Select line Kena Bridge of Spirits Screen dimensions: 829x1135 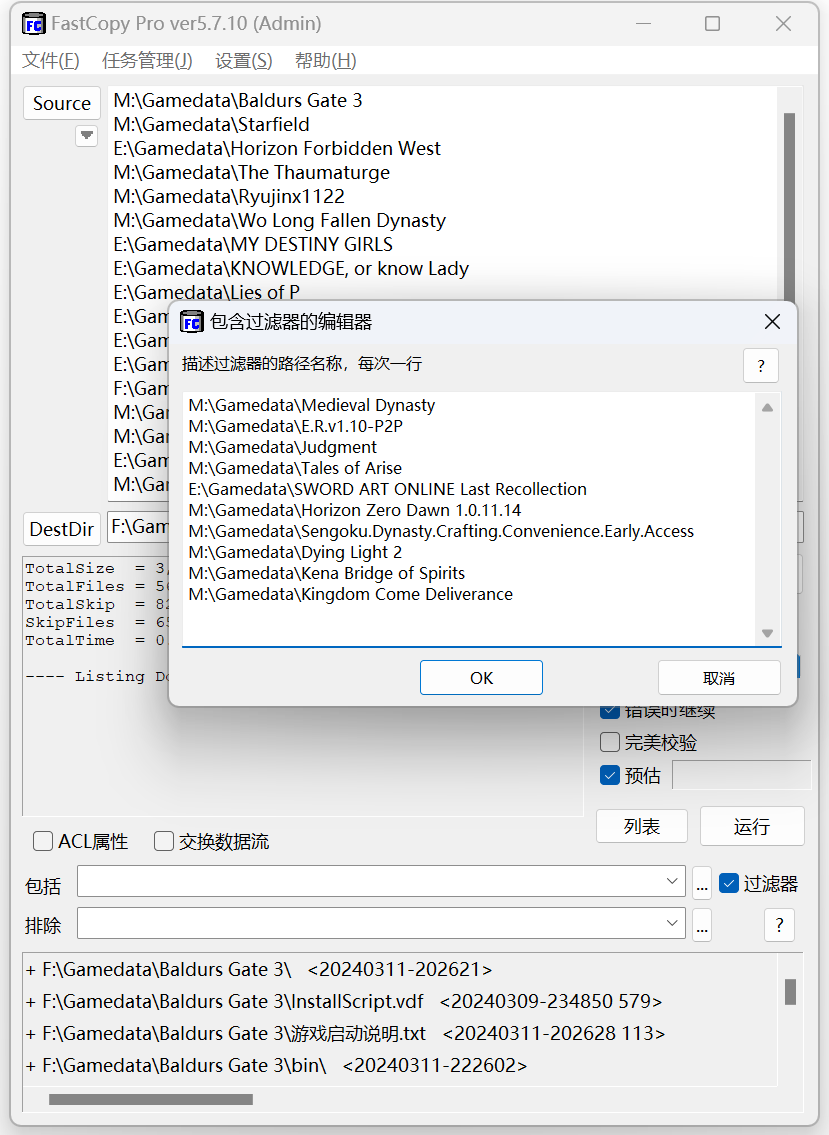[327, 573]
